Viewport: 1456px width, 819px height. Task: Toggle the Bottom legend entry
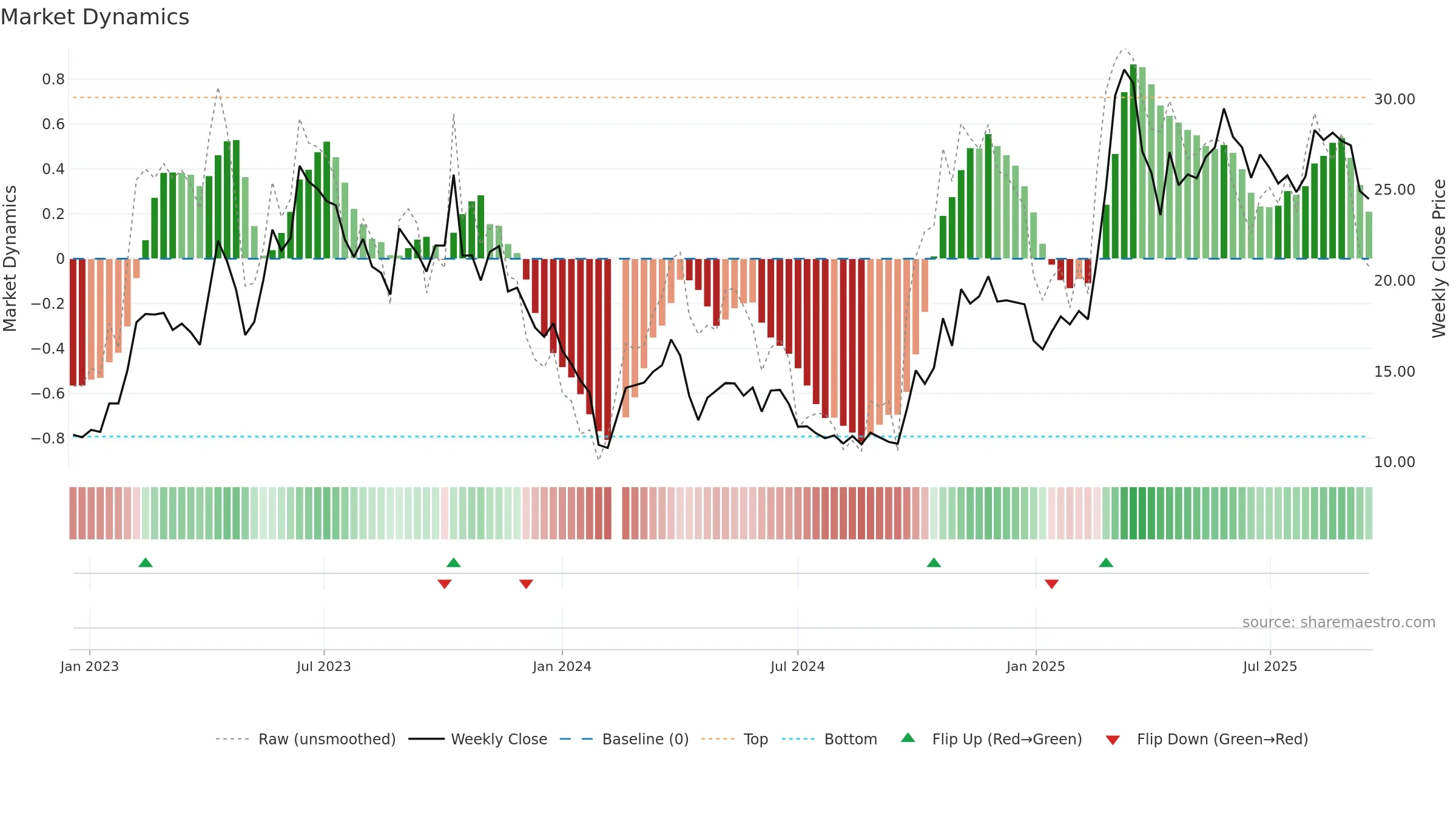click(x=829, y=739)
